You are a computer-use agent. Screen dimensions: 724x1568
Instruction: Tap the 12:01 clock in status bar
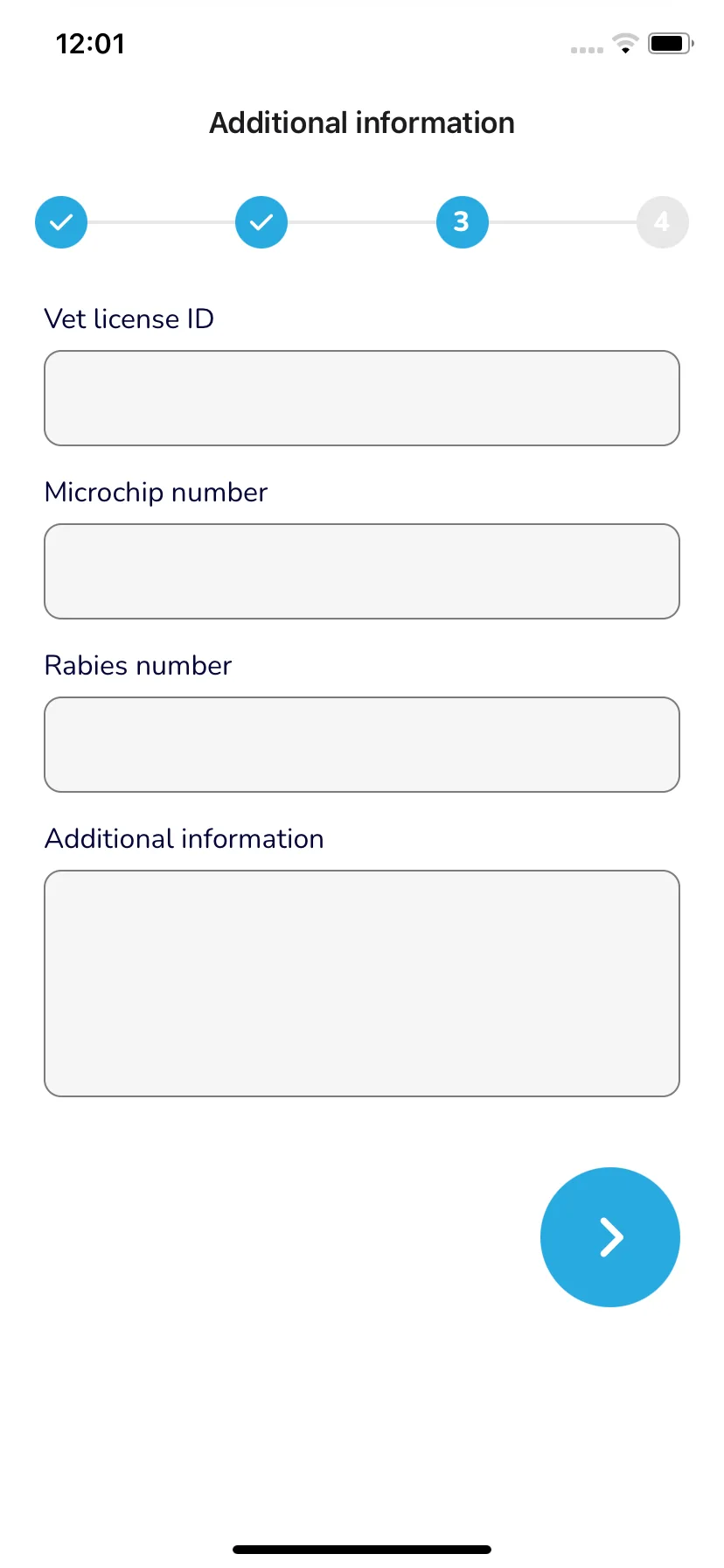[x=90, y=44]
